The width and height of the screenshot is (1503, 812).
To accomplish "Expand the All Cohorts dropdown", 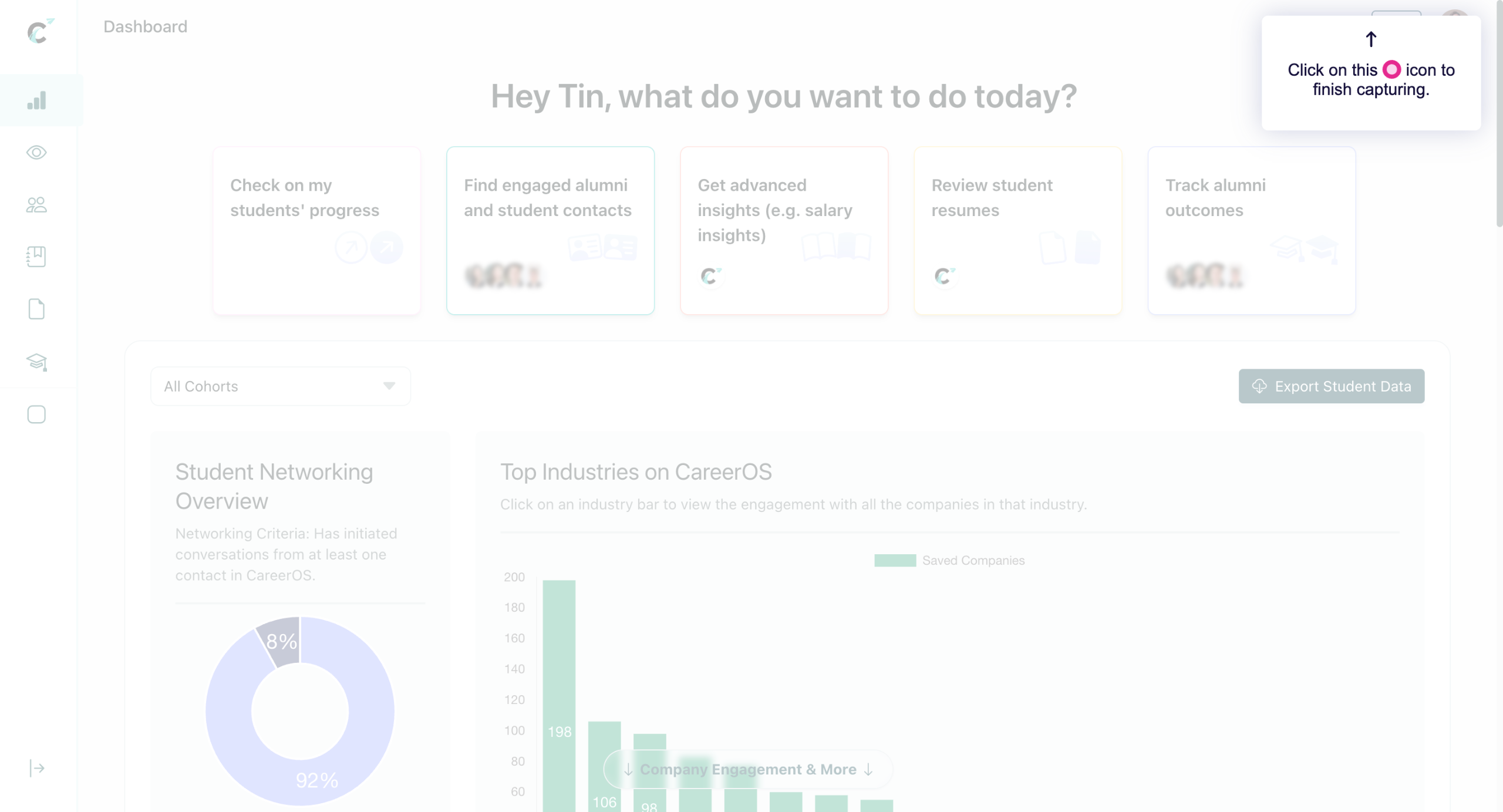I will [x=280, y=386].
